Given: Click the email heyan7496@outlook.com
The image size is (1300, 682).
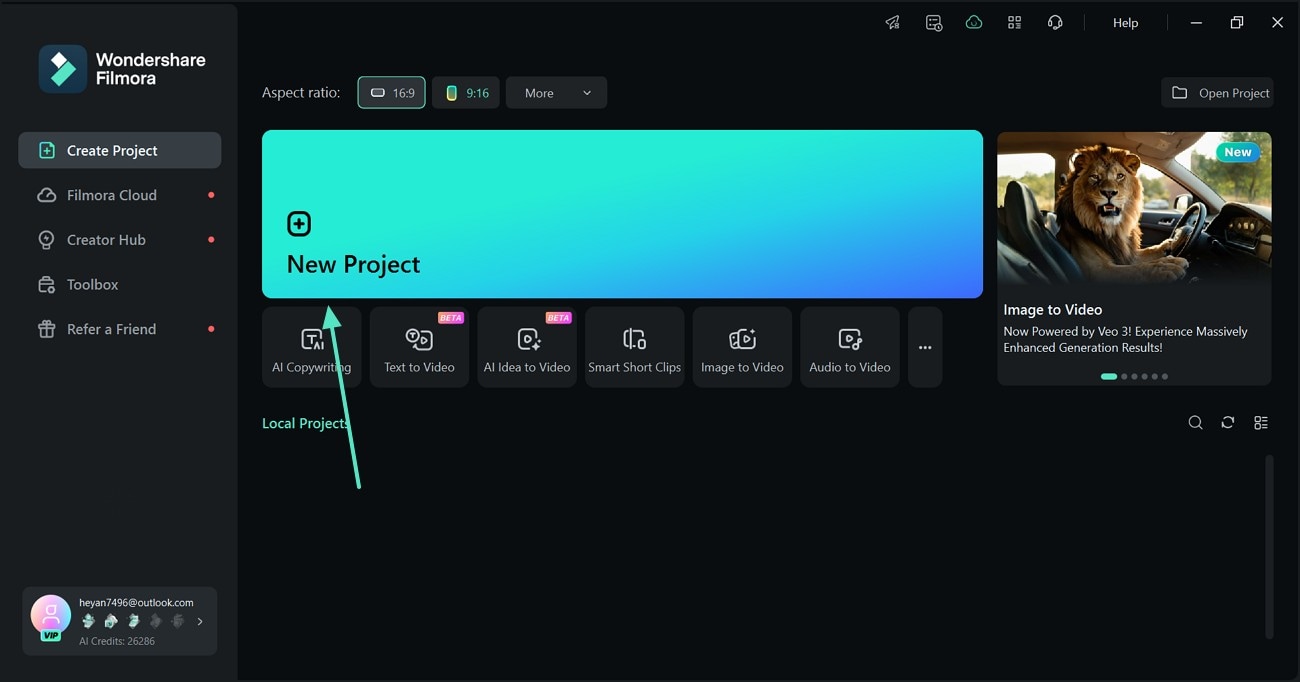Looking at the screenshot, I should coord(136,603).
